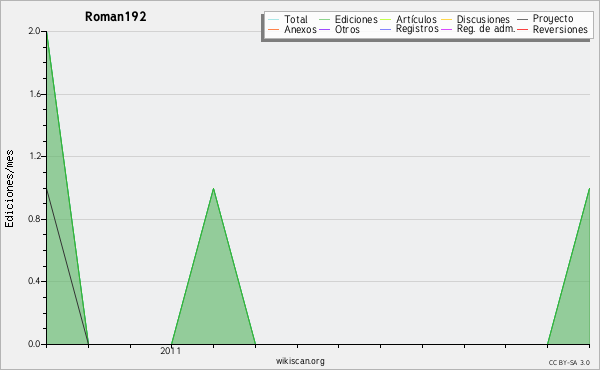Image resolution: width=600 pixels, height=370 pixels.
Task: Click the orange Anexos legend line swatch
Action: pos(274,29)
